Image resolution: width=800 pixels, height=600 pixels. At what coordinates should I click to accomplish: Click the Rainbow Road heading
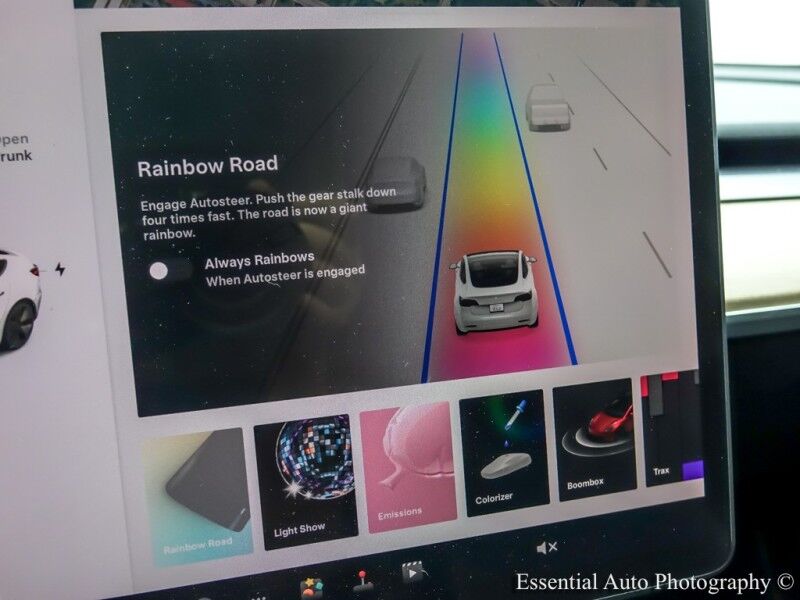(207, 166)
